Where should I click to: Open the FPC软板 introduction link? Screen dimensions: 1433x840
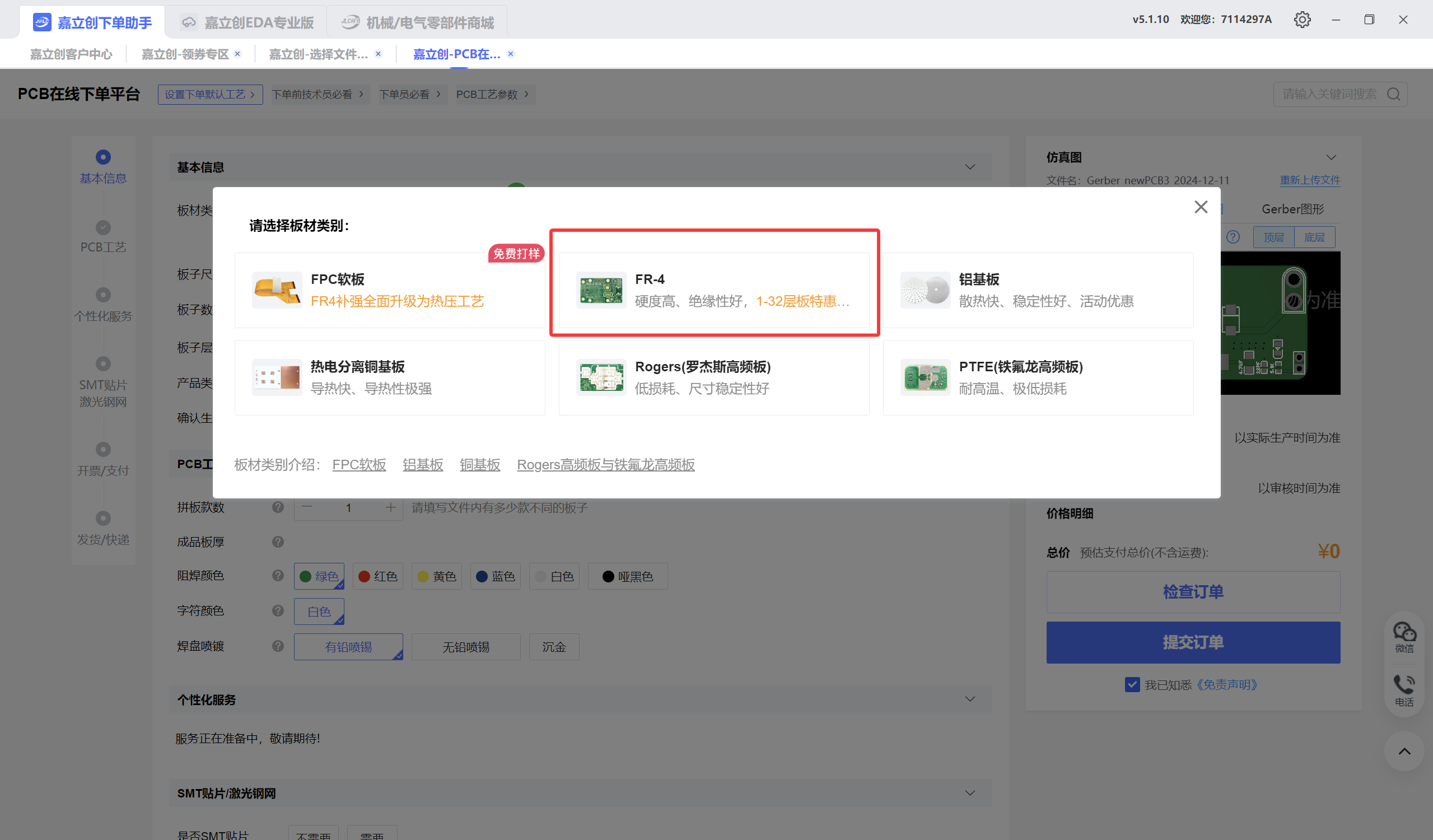pyautogui.click(x=359, y=465)
